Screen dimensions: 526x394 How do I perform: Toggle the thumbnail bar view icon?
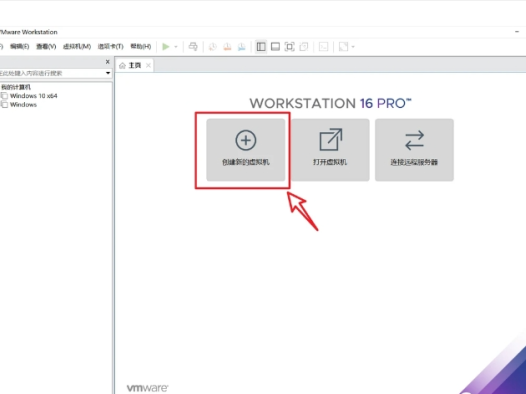click(x=275, y=47)
